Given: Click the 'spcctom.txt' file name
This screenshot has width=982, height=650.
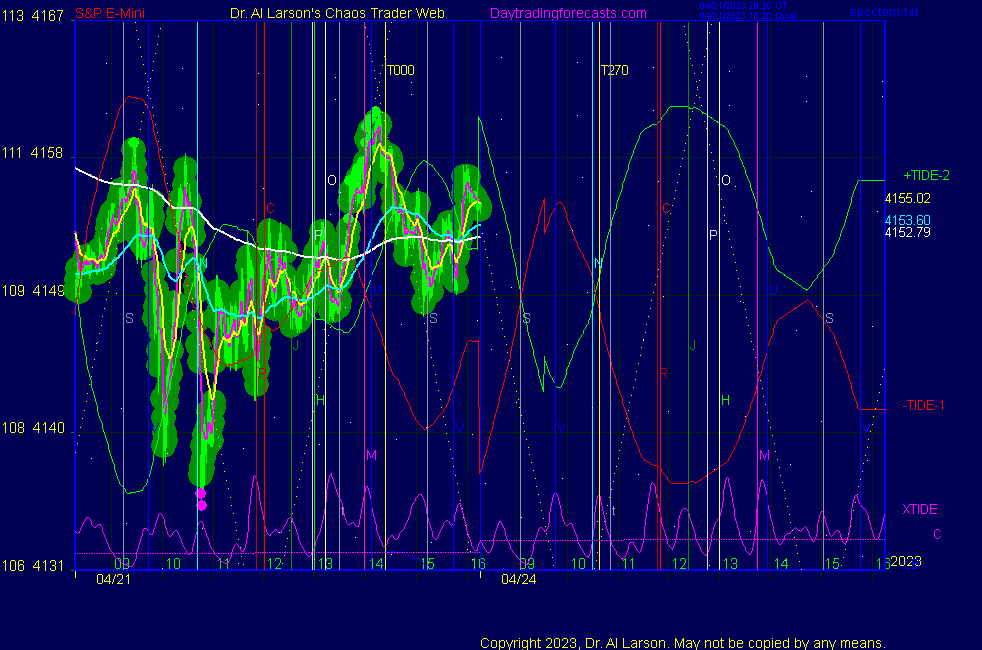Looking at the screenshot, I should click(884, 12).
